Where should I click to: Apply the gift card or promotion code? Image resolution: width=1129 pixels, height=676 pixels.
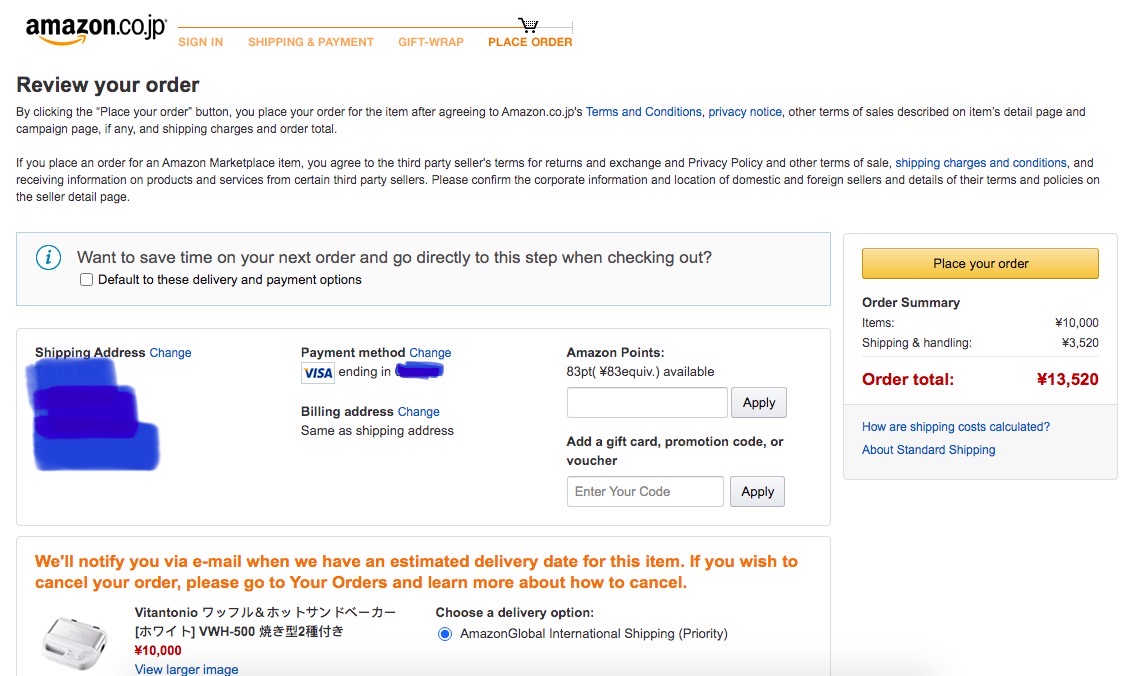click(x=757, y=492)
